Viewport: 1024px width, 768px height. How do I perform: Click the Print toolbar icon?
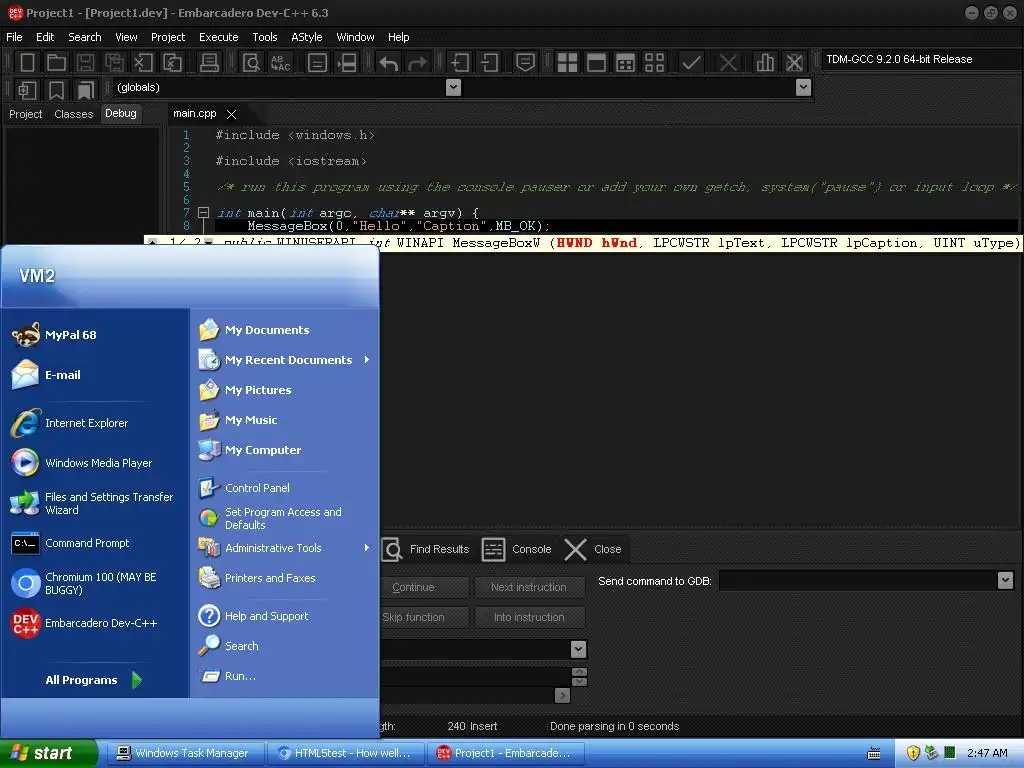(209, 63)
